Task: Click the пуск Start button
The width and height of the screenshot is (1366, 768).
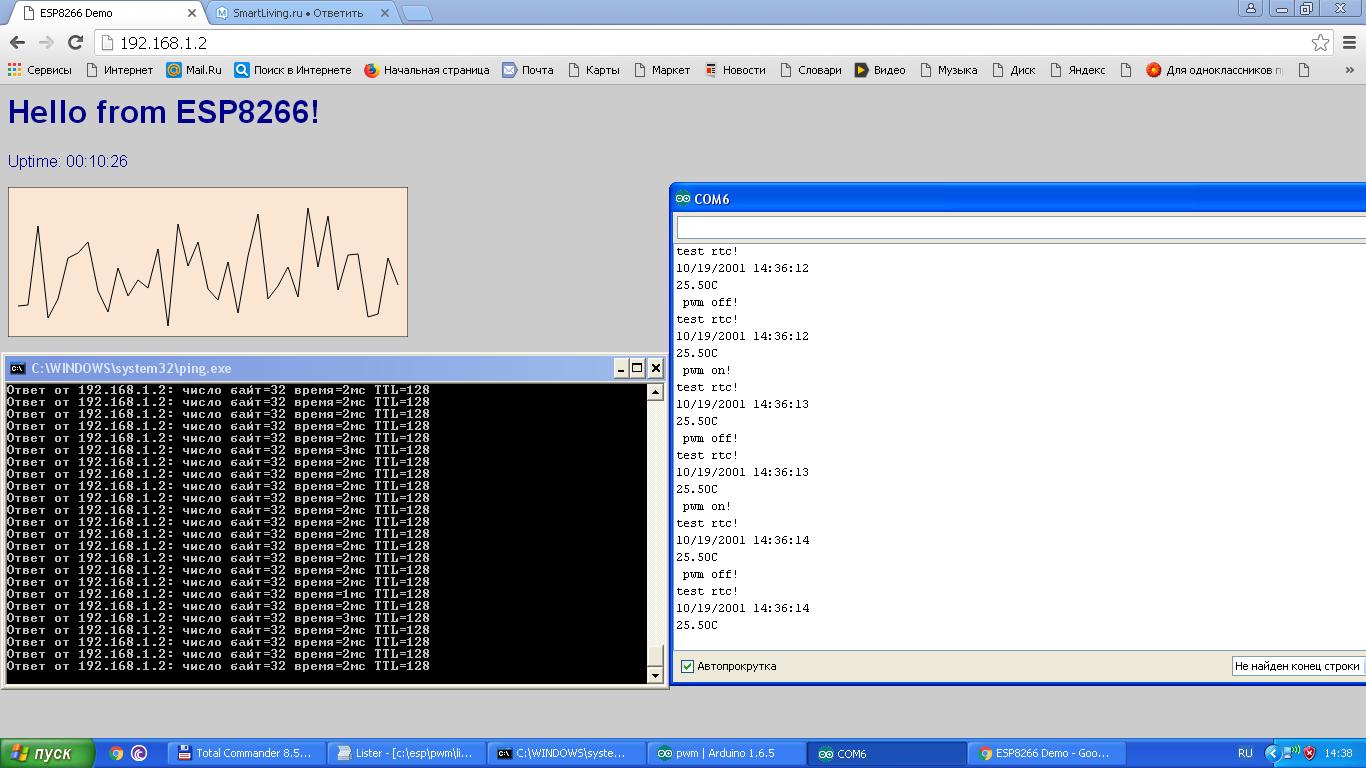Action: [x=47, y=753]
